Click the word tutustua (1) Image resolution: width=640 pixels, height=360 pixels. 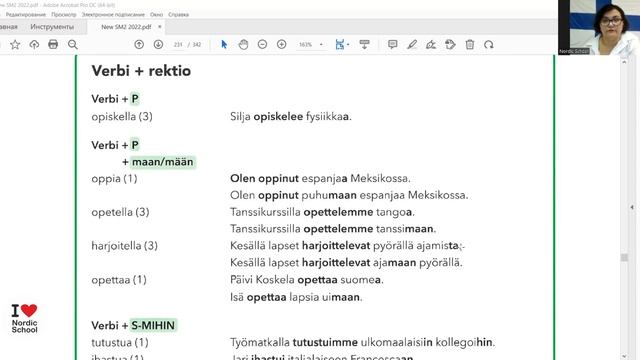coord(120,342)
